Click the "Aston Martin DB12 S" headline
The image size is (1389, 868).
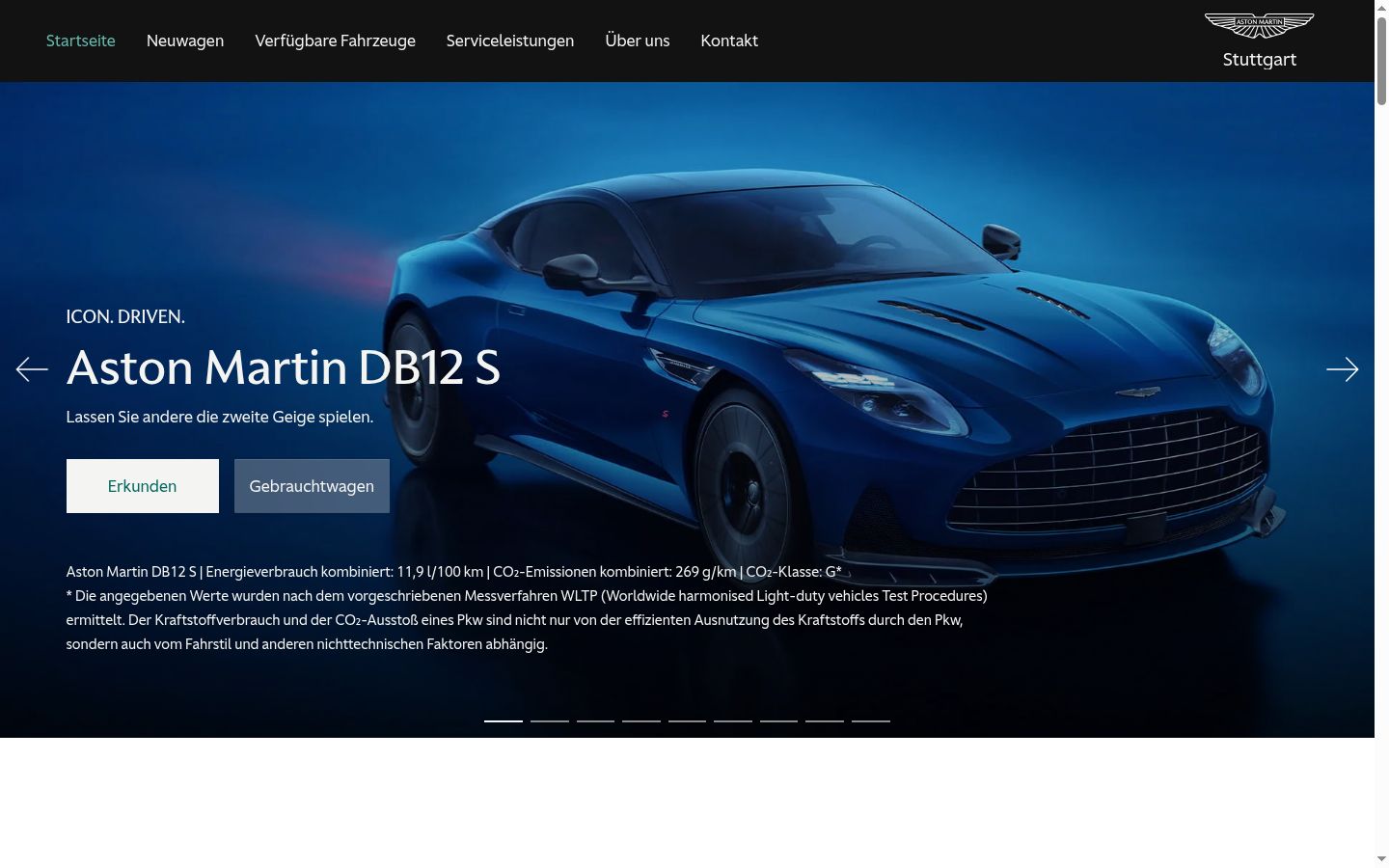click(284, 367)
